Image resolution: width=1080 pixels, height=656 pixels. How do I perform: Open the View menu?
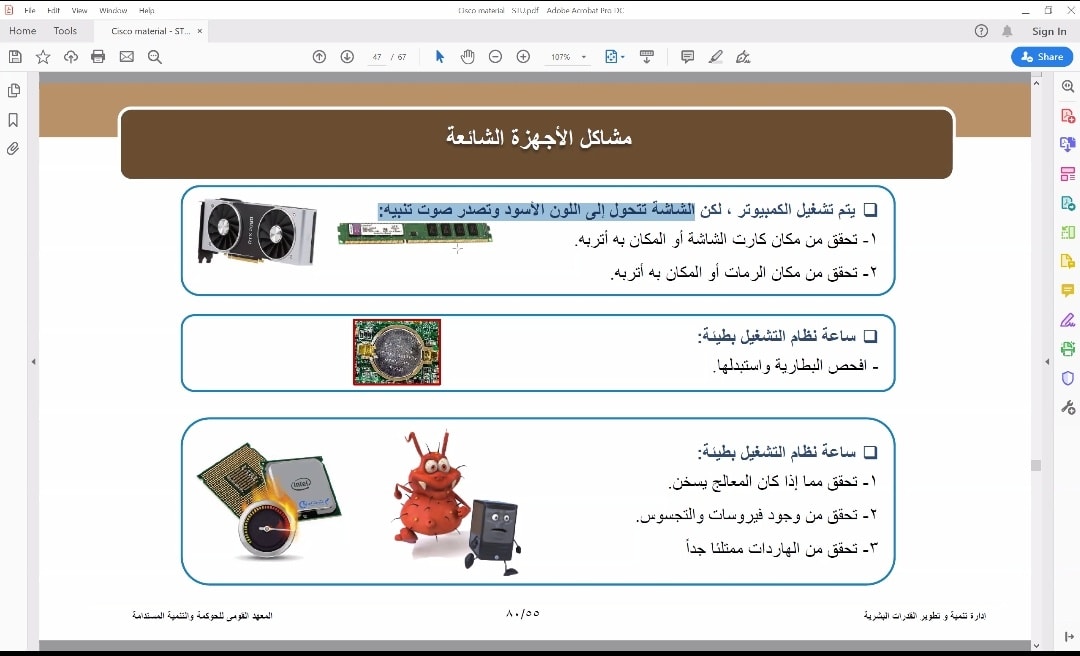[80, 10]
